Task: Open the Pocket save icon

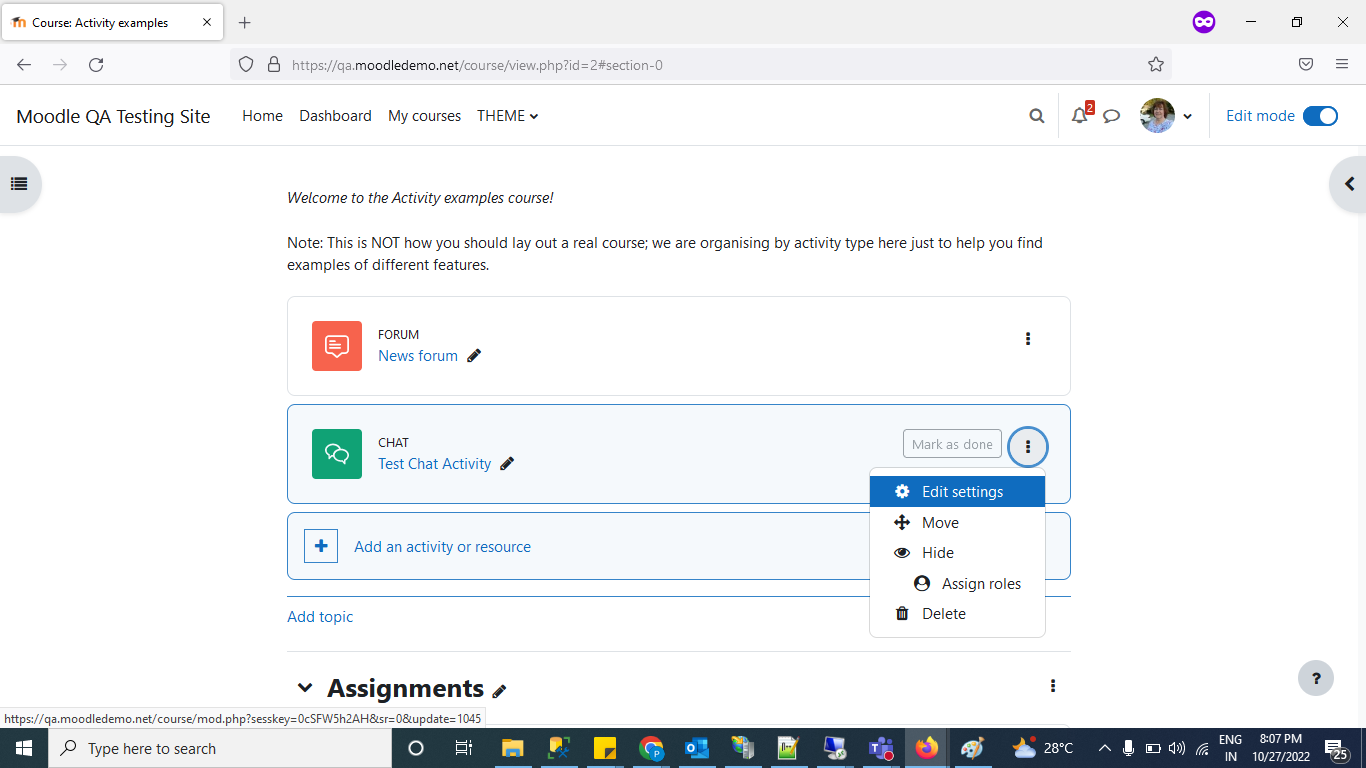Action: click(x=1306, y=65)
